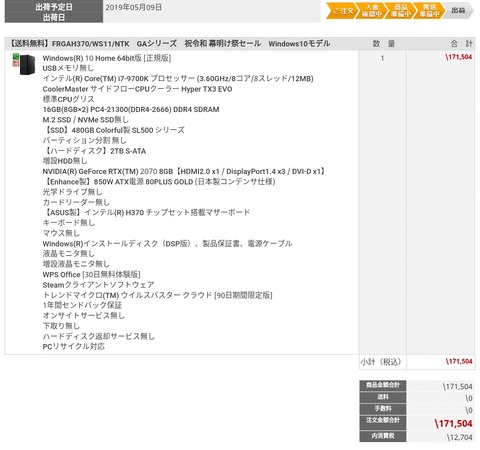Select the shipping date 2019年05月09日
The image size is (480, 450).
coord(134,7)
